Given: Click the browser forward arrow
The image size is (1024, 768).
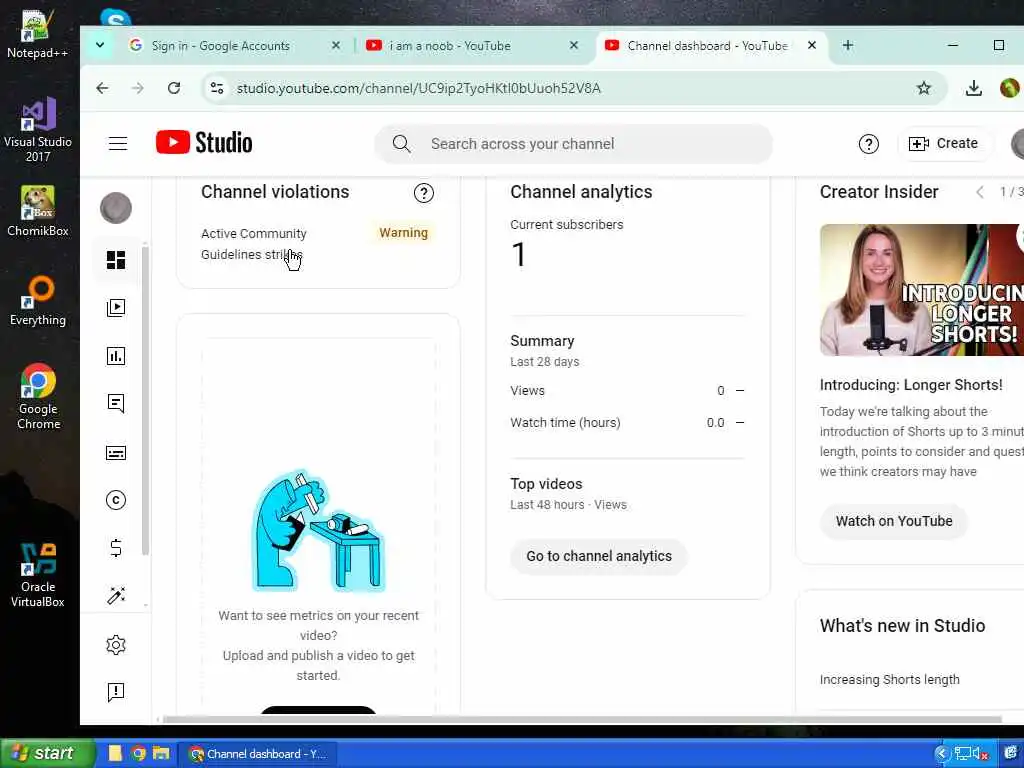Looking at the screenshot, I should point(137,88).
